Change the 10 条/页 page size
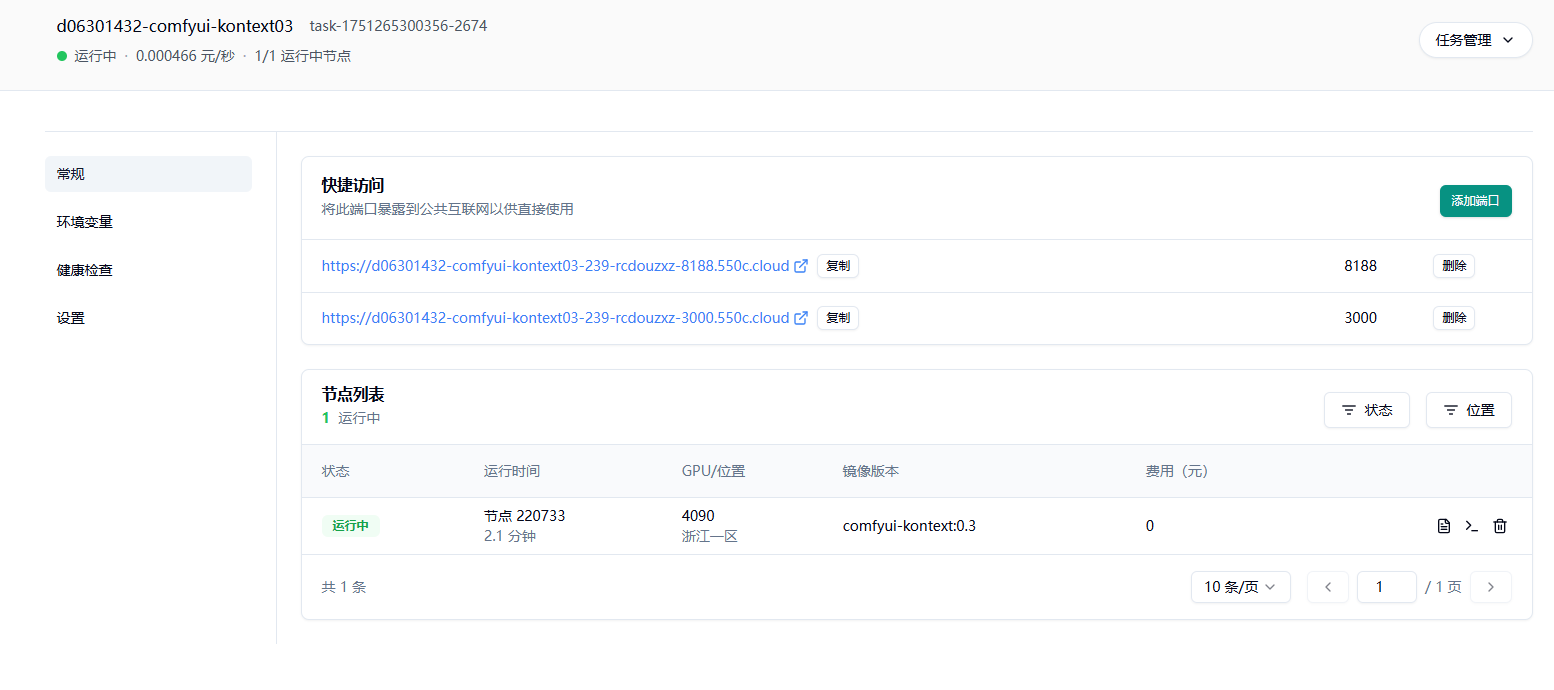 coord(1240,587)
